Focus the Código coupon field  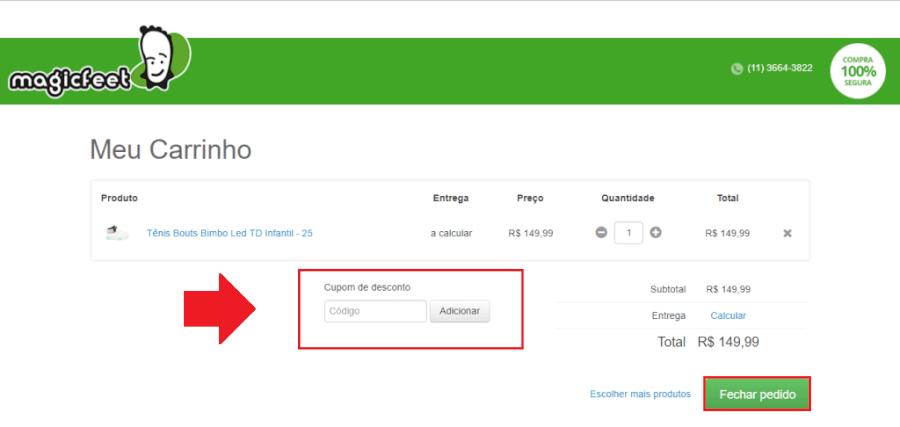(x=375, y=311)
